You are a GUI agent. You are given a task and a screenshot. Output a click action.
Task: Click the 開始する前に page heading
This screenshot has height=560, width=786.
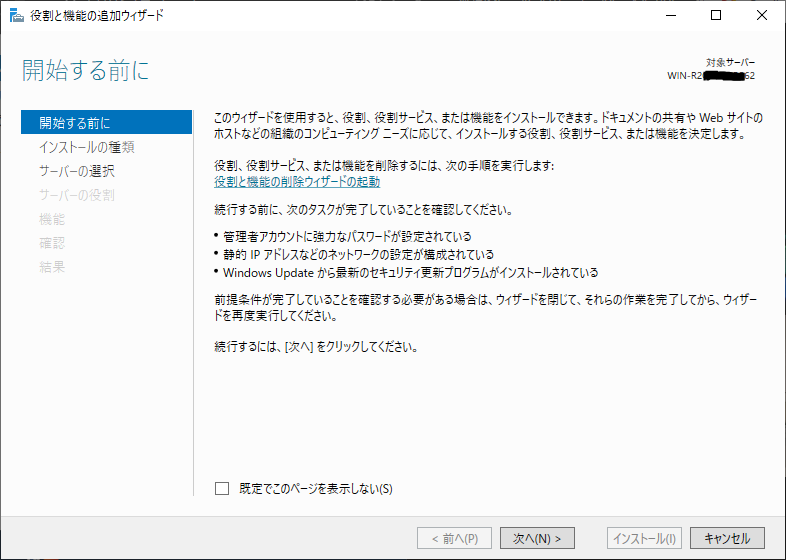86,70
